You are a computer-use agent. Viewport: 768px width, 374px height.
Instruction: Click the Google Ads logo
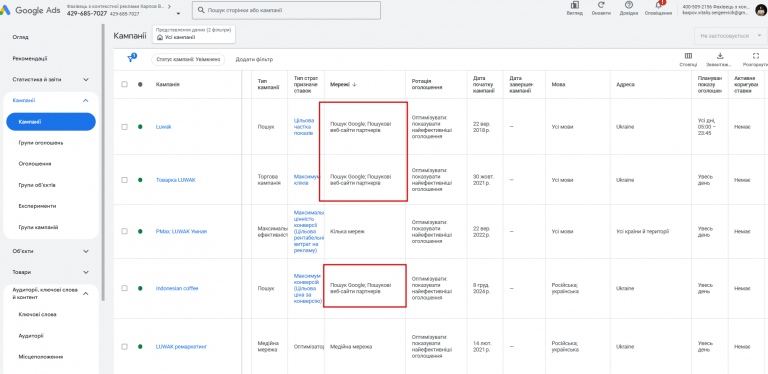30,10
